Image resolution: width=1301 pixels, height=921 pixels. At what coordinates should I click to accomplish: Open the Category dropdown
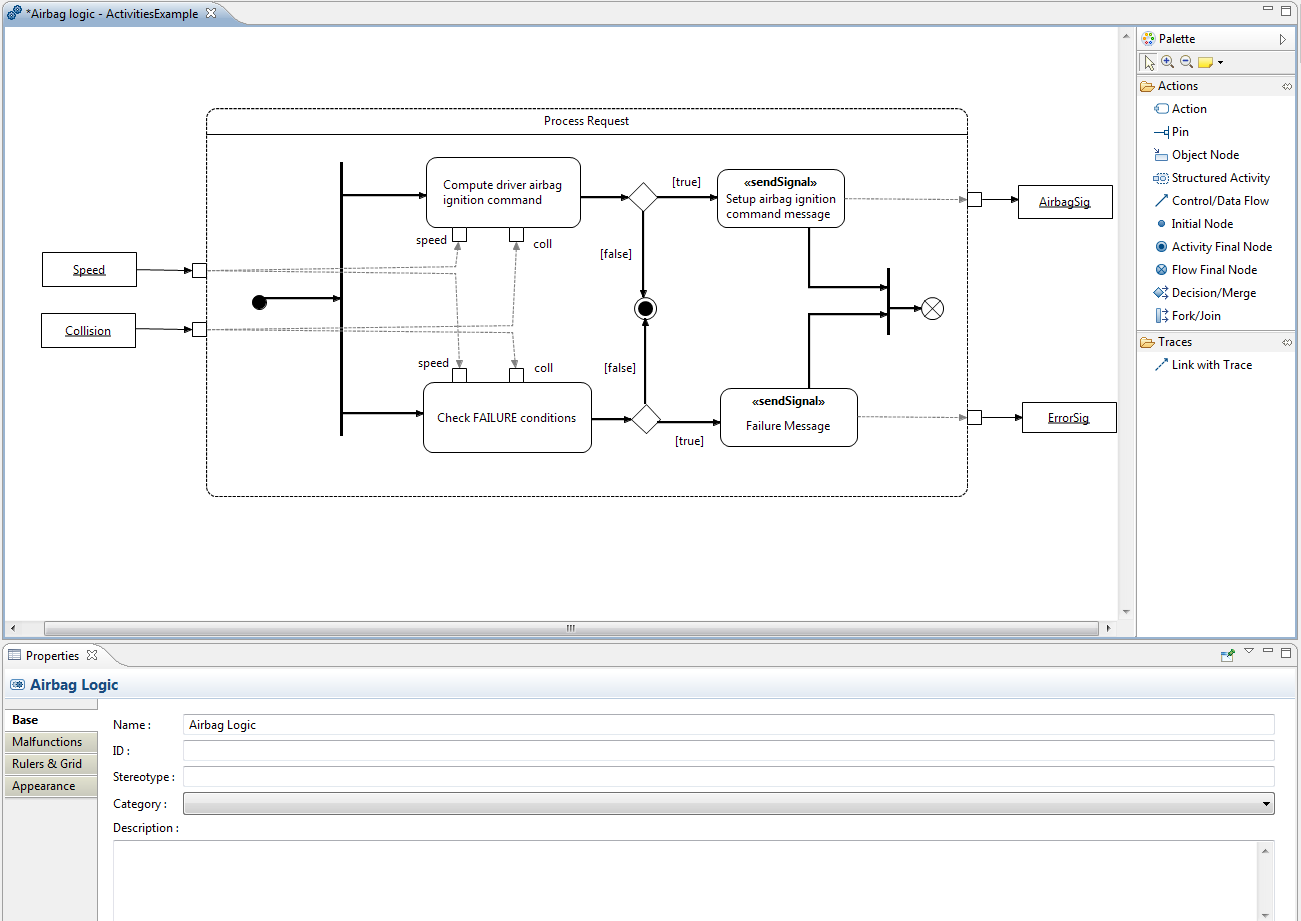(728, 803)
